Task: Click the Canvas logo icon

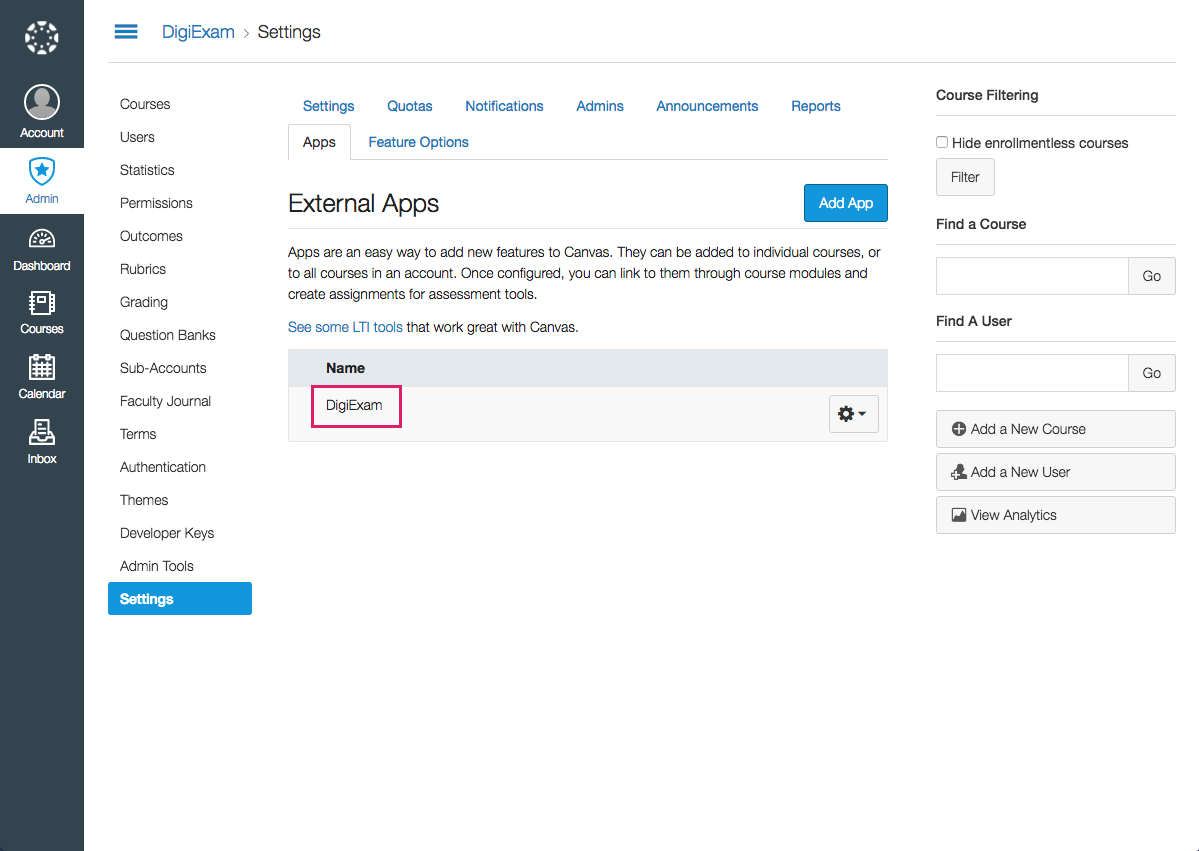Action: tap(41, 37)
